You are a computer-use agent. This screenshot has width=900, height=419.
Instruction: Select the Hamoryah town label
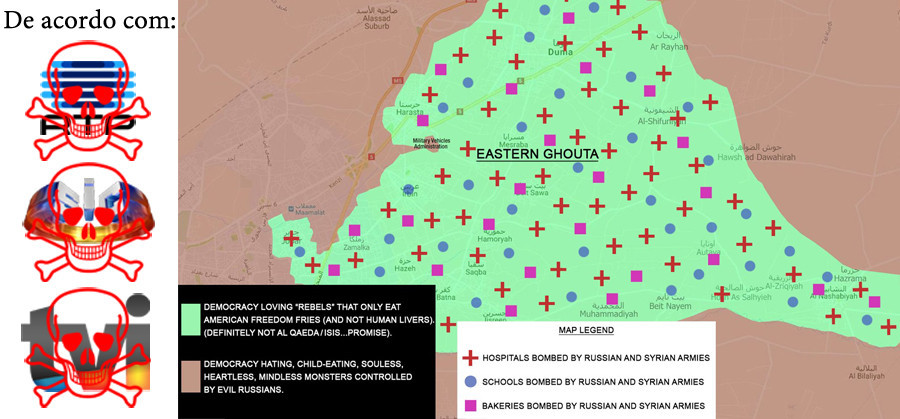click(x=467, y=239)
